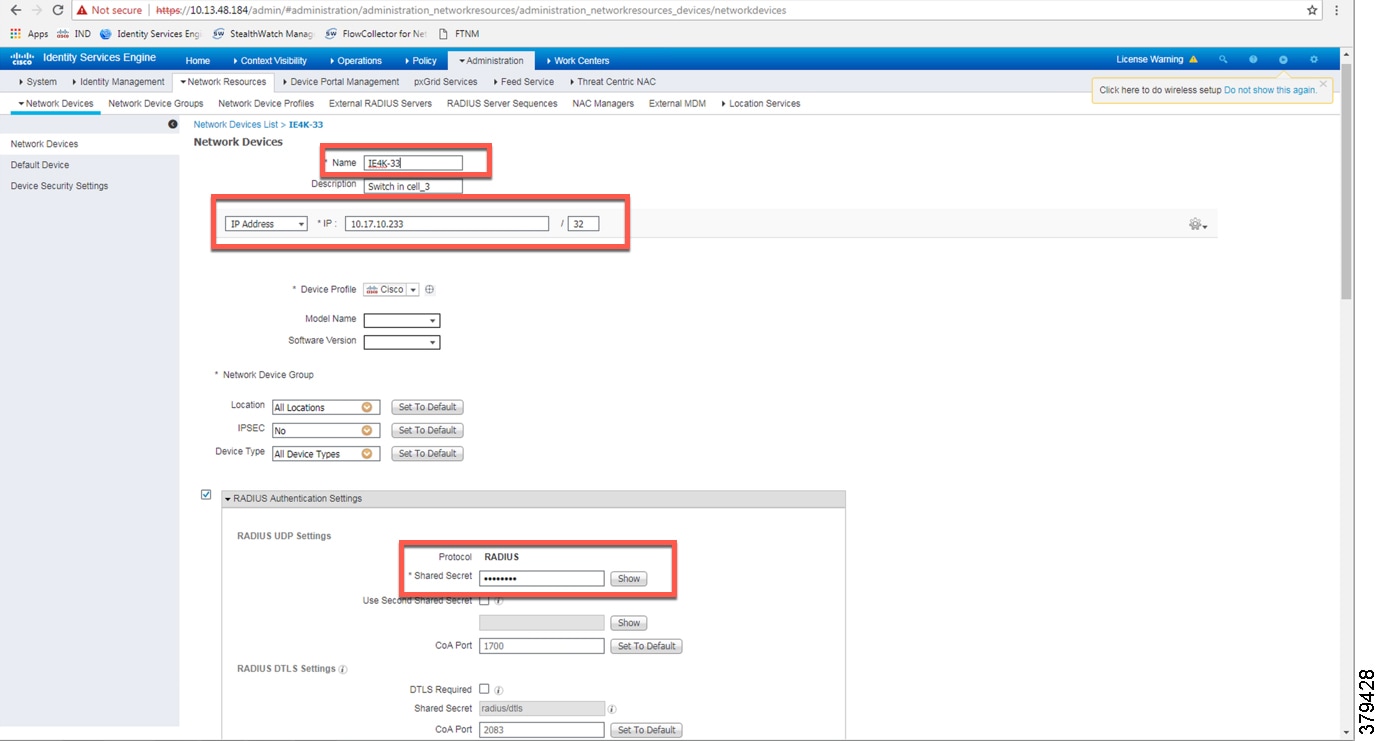Switch to Network Device Groups tab
1379x741 pixels.
[156, 103]
